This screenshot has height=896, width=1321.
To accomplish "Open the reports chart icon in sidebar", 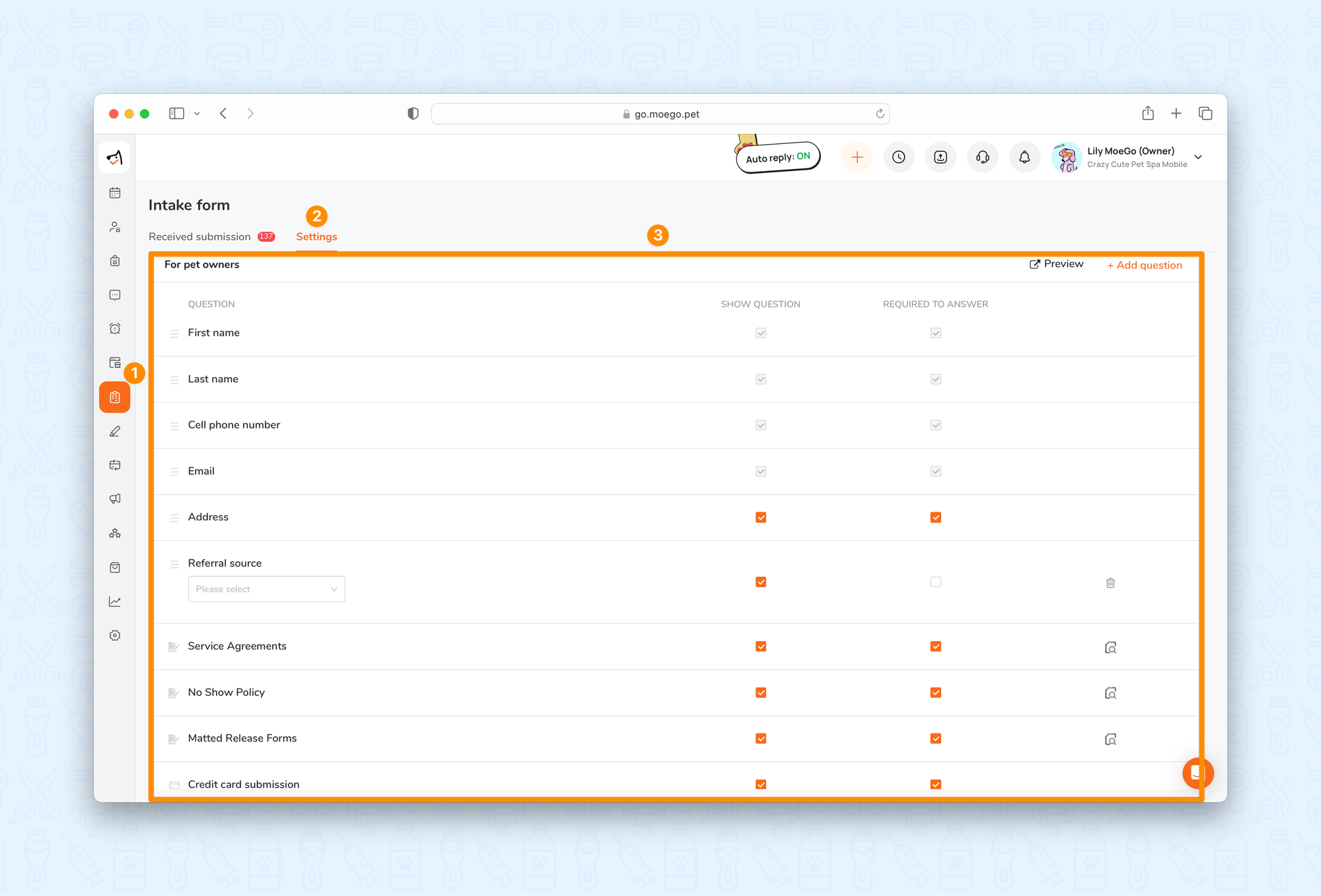I will pos(115,602).
